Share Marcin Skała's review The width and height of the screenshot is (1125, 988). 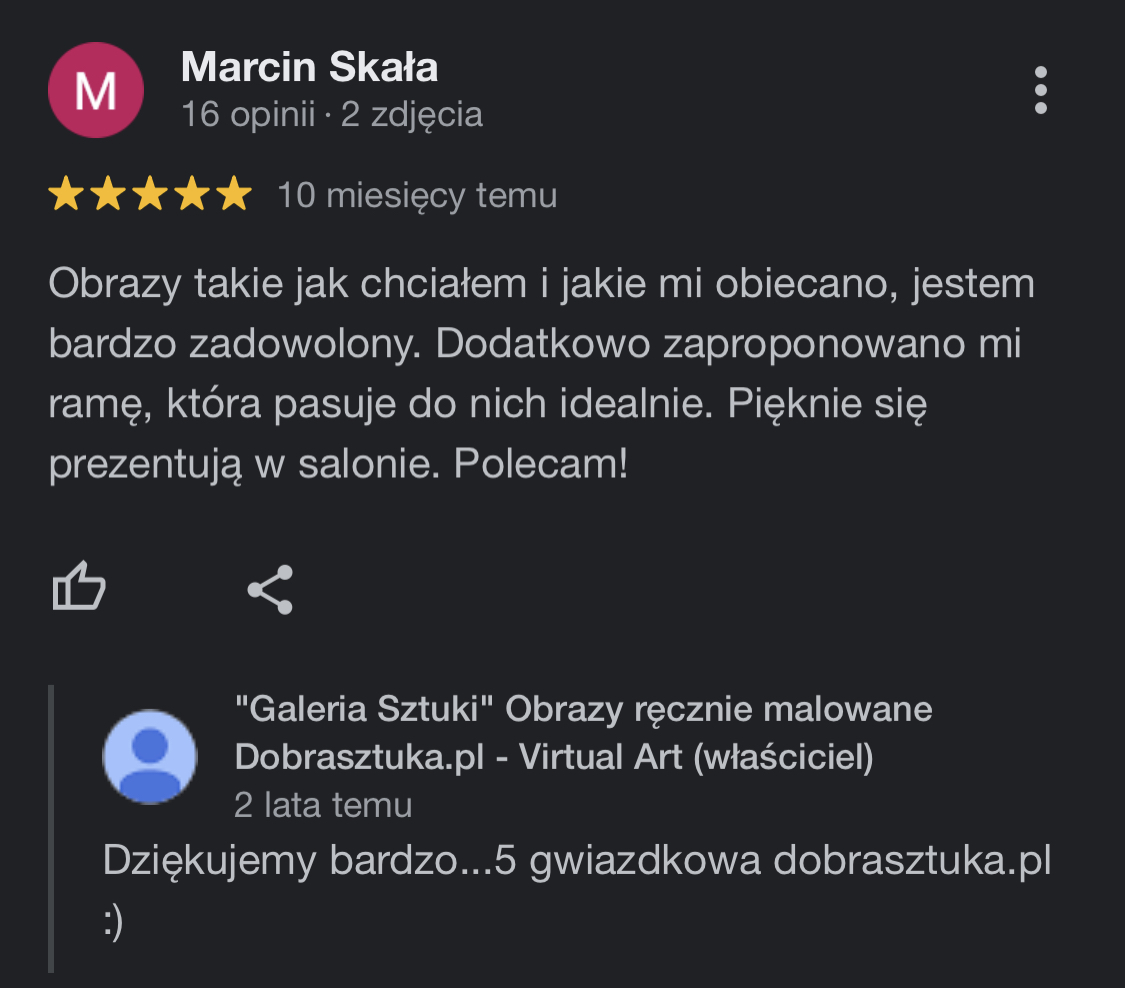tap(270, 589)
